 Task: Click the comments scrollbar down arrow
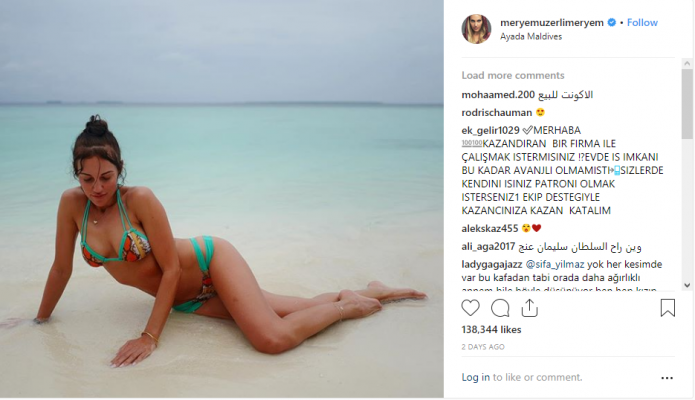(x=687, y=286)
